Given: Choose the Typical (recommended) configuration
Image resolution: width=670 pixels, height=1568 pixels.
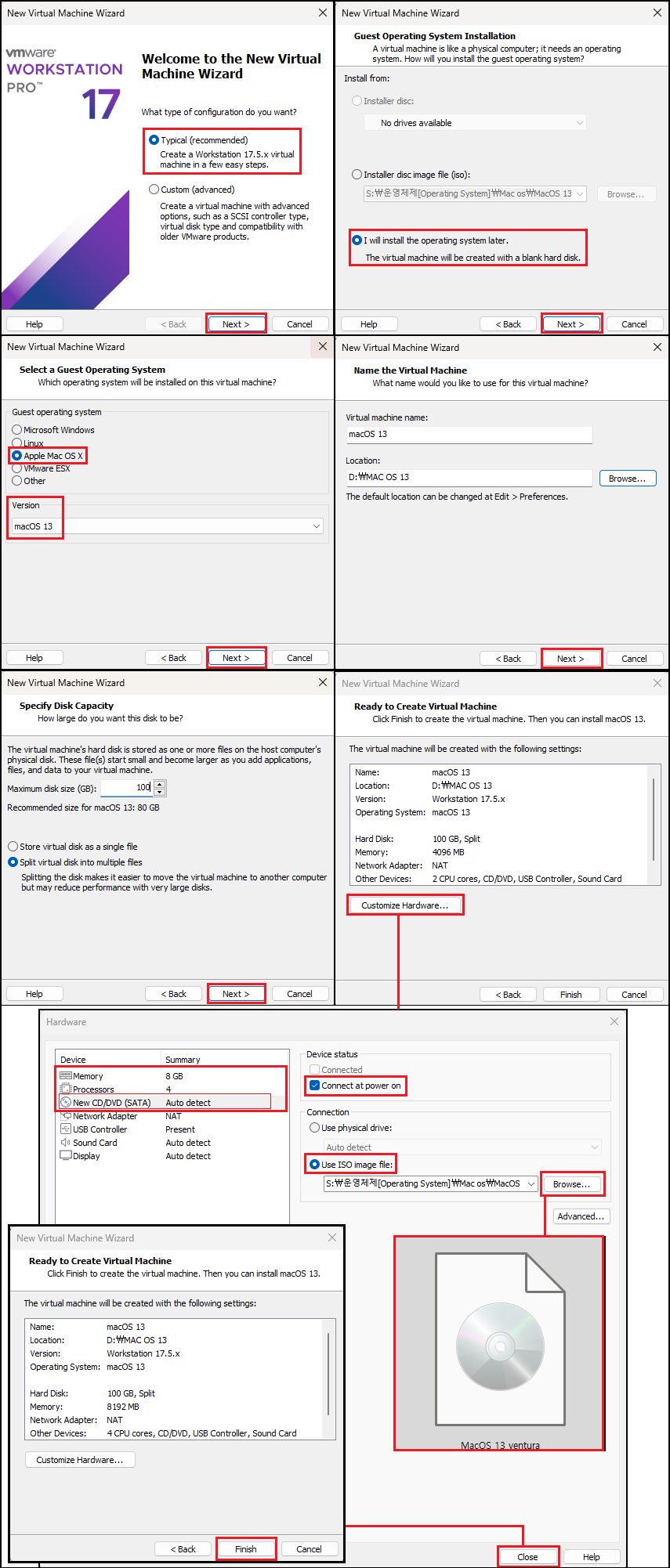Looking at the screenshot, I should click(154, 140).
